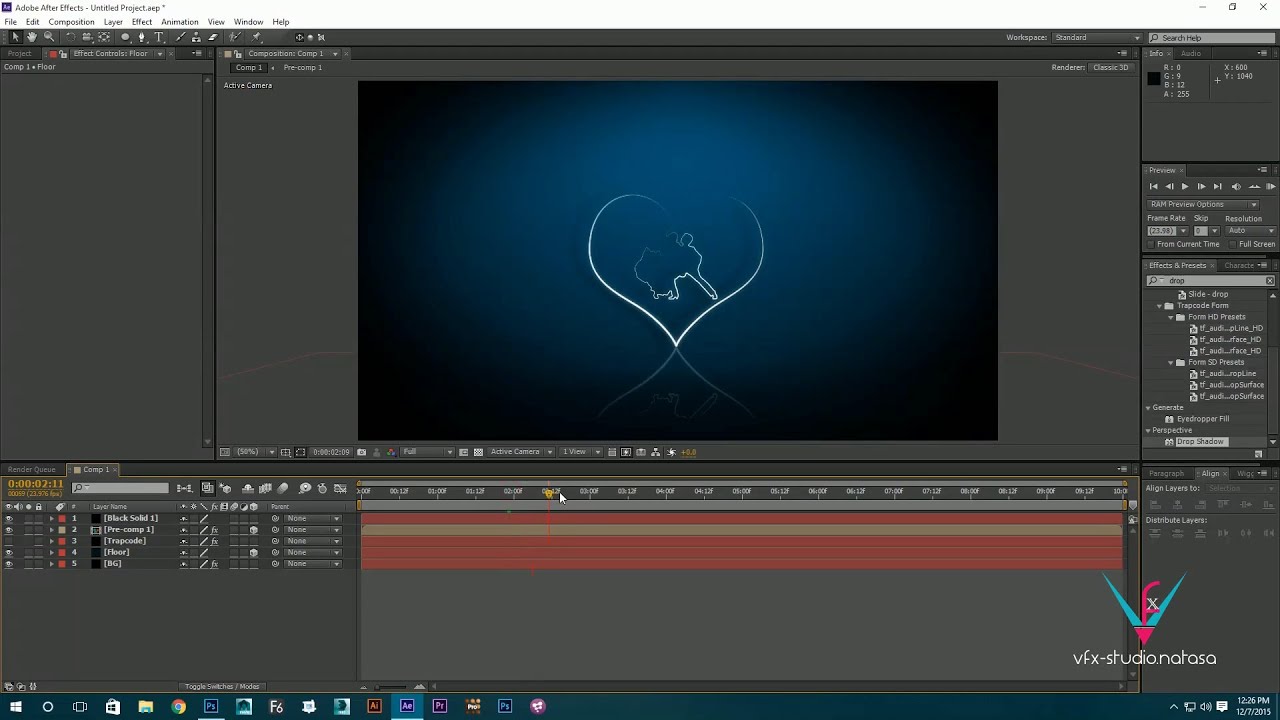Click the red label color of BG layer
1280x720 pixels.
[x=62, y=564]
